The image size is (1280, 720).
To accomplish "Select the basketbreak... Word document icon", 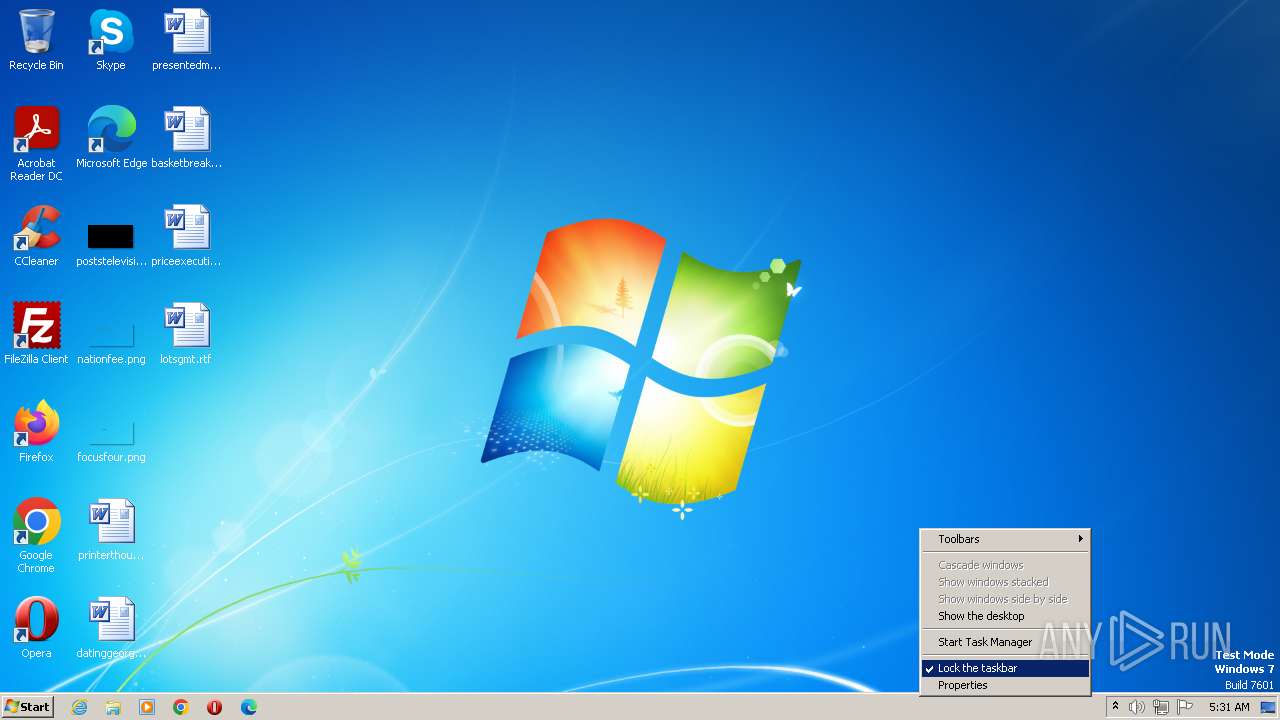I will click(186, 138).
